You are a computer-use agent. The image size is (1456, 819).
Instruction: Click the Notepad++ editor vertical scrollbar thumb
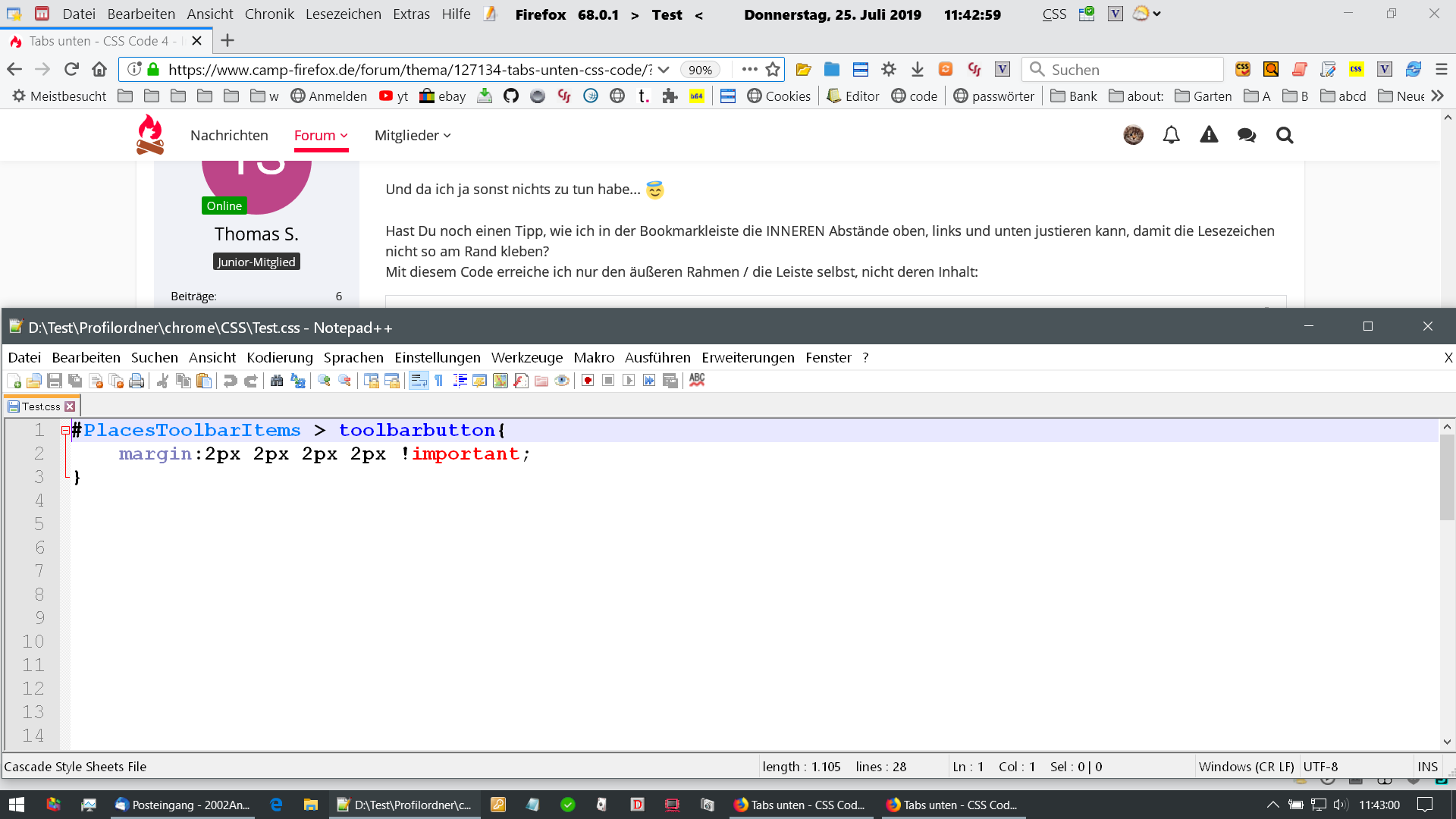(x=1447, y=478)
